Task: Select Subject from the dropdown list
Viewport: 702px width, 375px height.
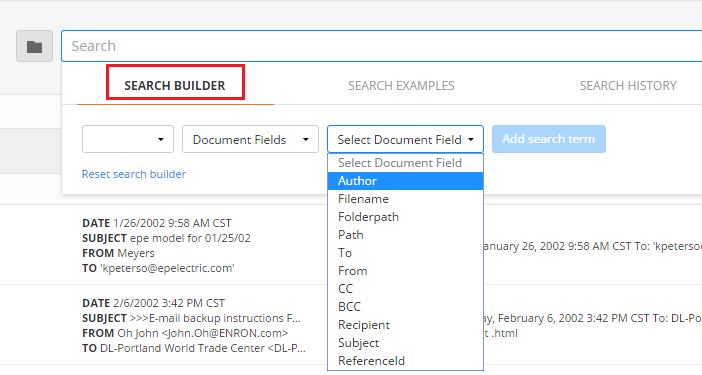Action: click(x=405, y=343)
